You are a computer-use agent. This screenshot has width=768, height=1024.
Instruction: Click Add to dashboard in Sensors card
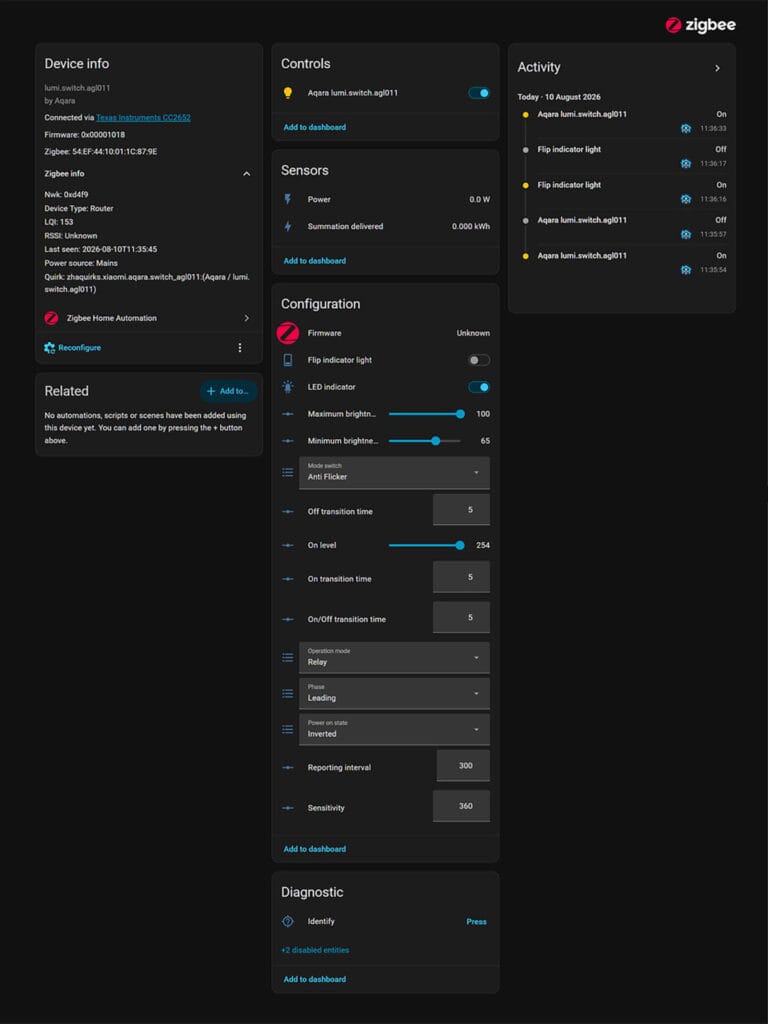click(x=315, y=261)
